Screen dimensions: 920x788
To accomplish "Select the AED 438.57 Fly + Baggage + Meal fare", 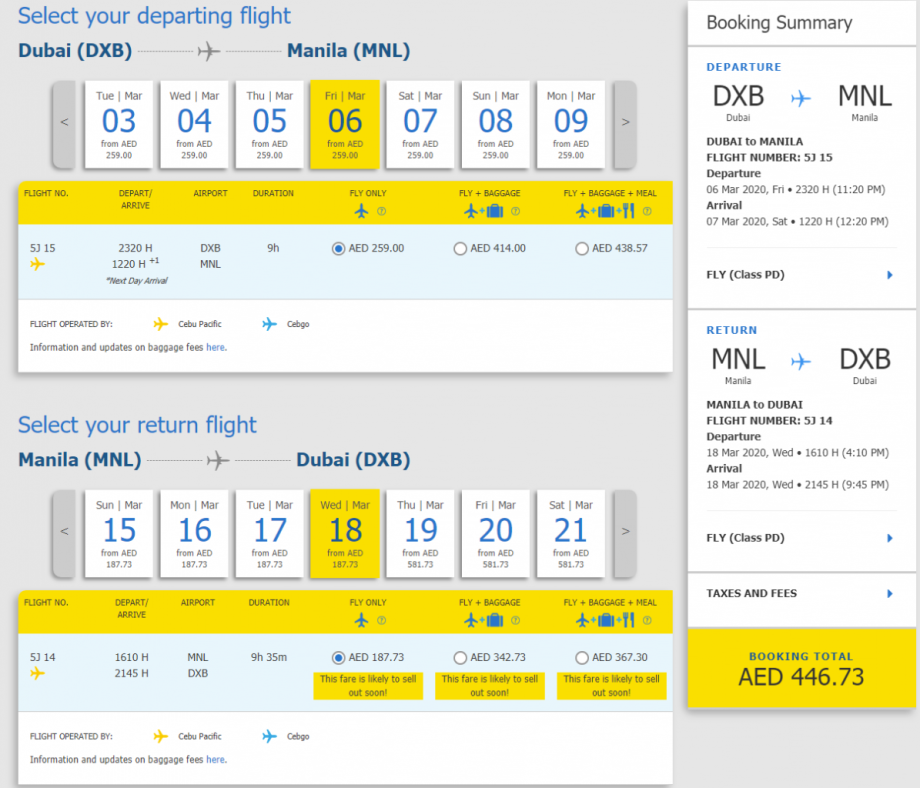I will point(582,249).
